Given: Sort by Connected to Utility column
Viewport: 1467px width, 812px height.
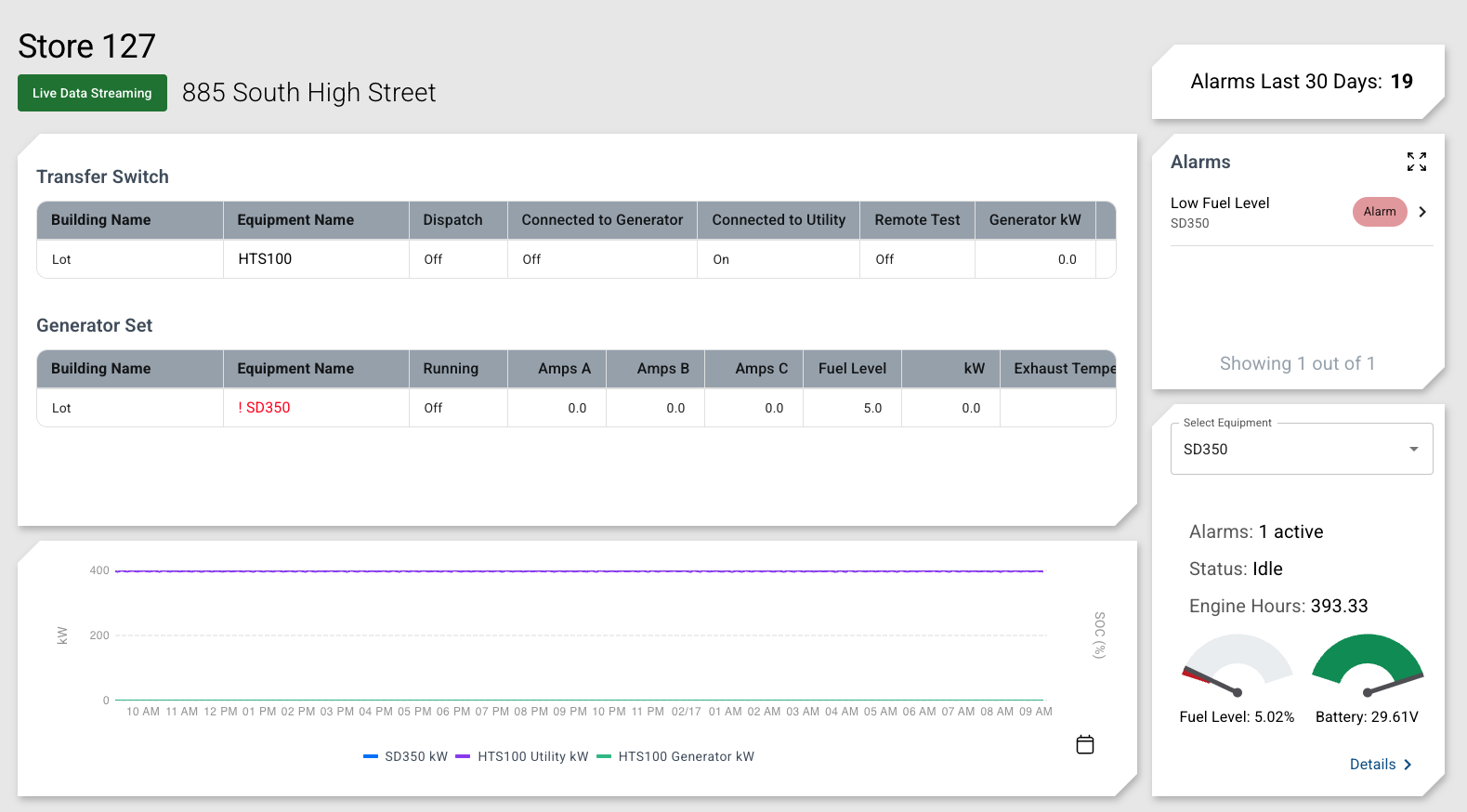Looking at the screenshot, I should pos(778,220).
